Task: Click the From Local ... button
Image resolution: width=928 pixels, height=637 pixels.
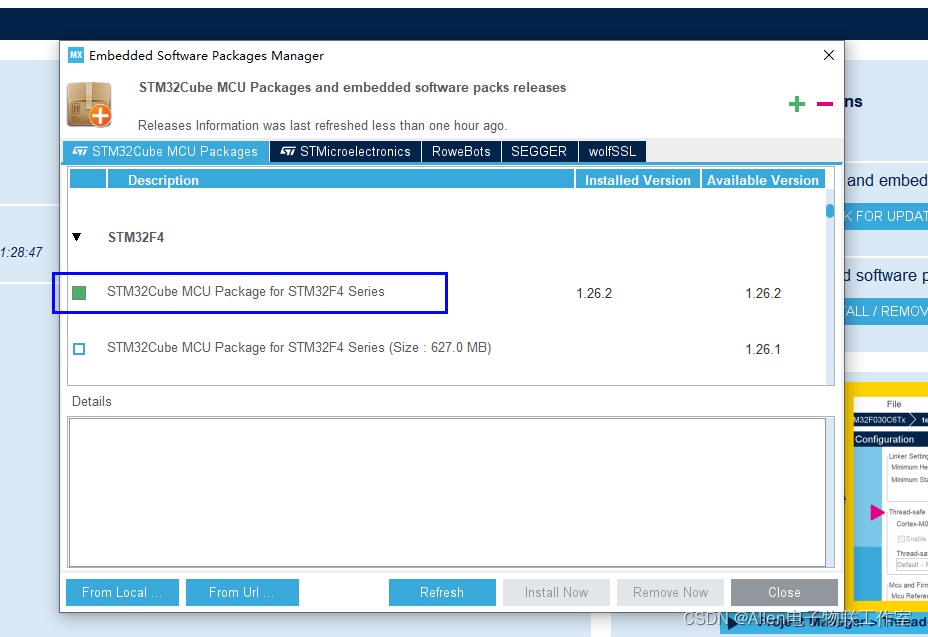Action: tap(122, 592)
